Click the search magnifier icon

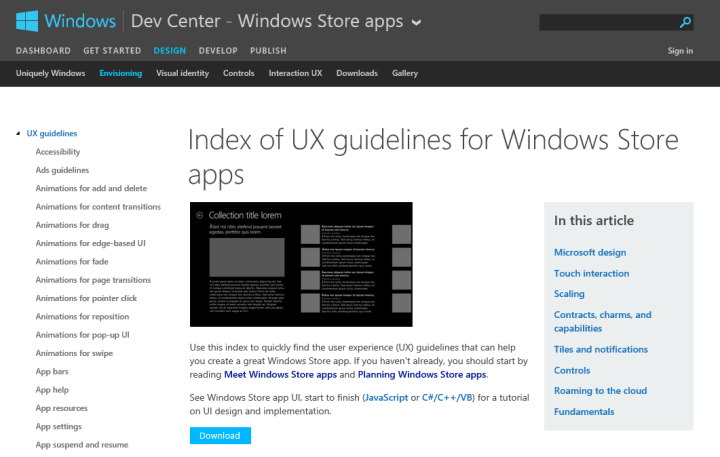[686, 21]
